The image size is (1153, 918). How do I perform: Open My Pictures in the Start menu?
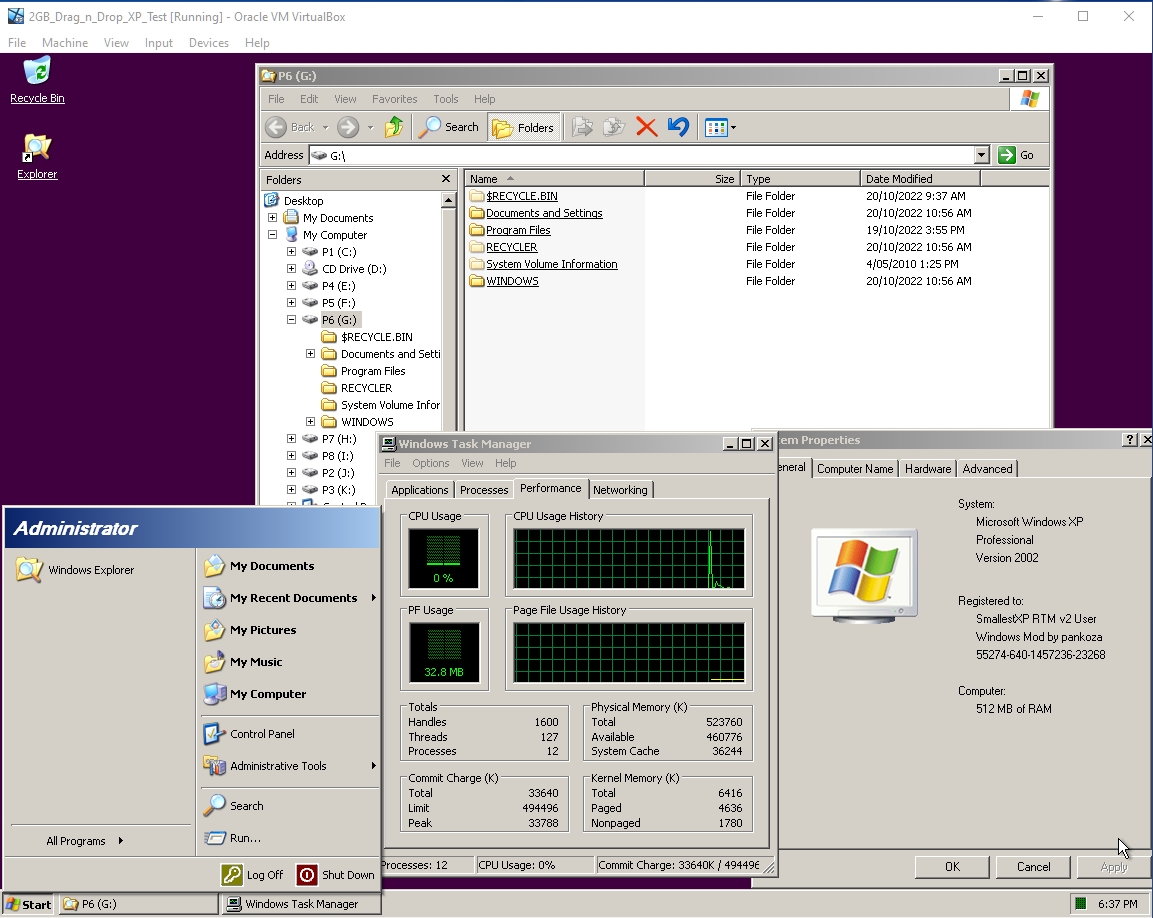[251, 630]
